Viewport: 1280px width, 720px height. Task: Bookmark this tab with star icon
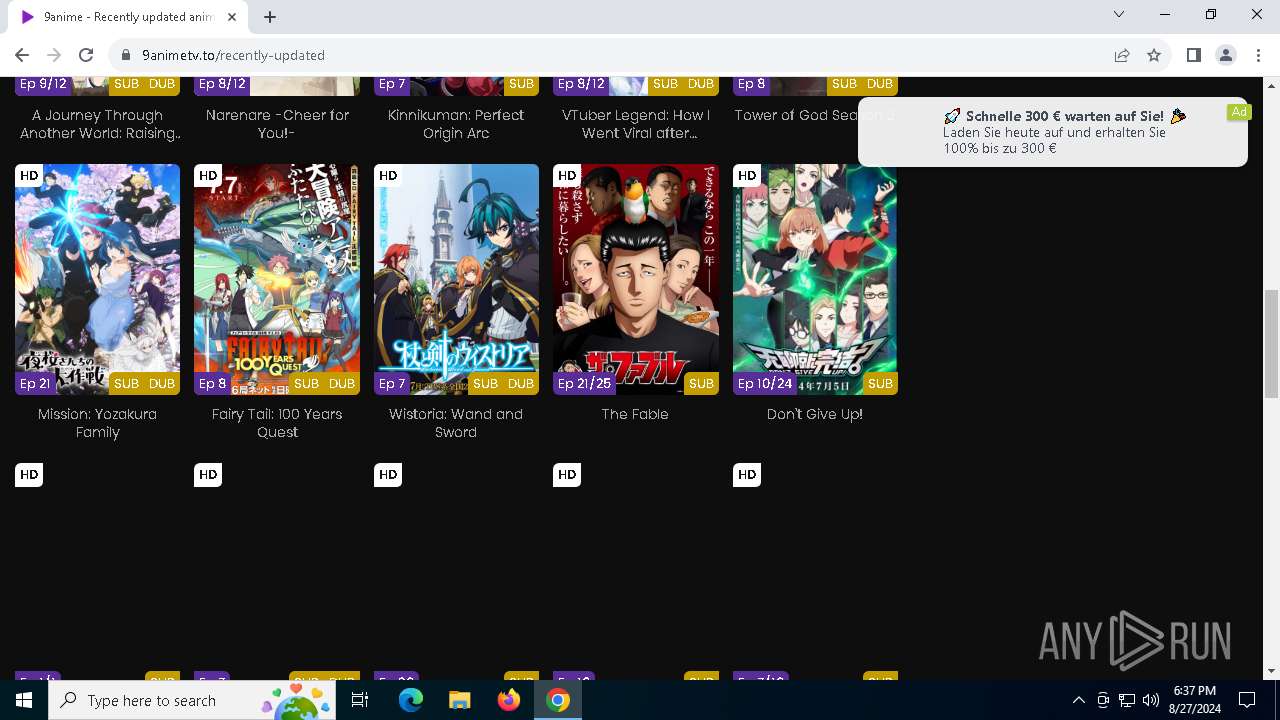click(x=1154, y=55)
